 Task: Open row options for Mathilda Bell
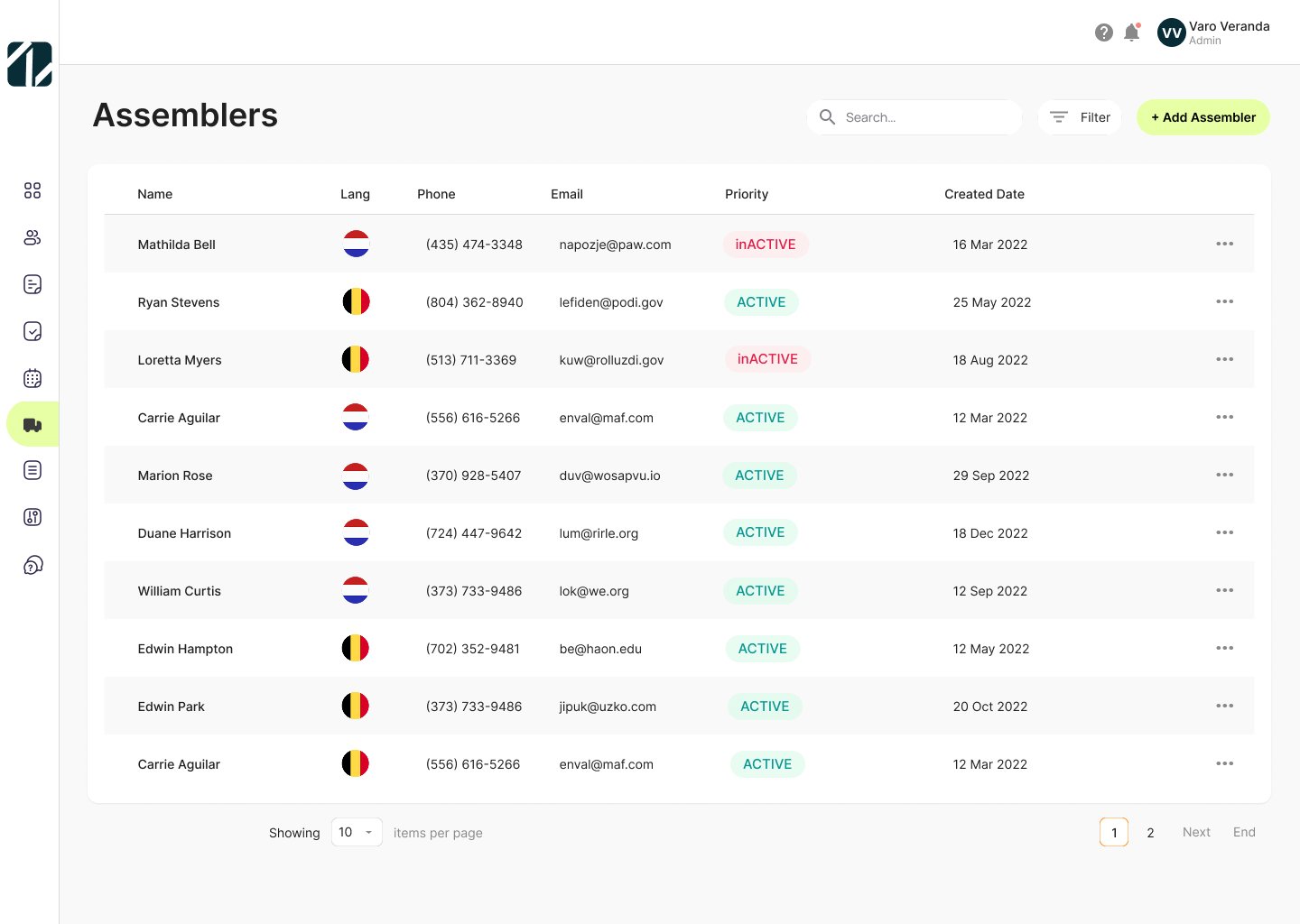click(1224, 244)
